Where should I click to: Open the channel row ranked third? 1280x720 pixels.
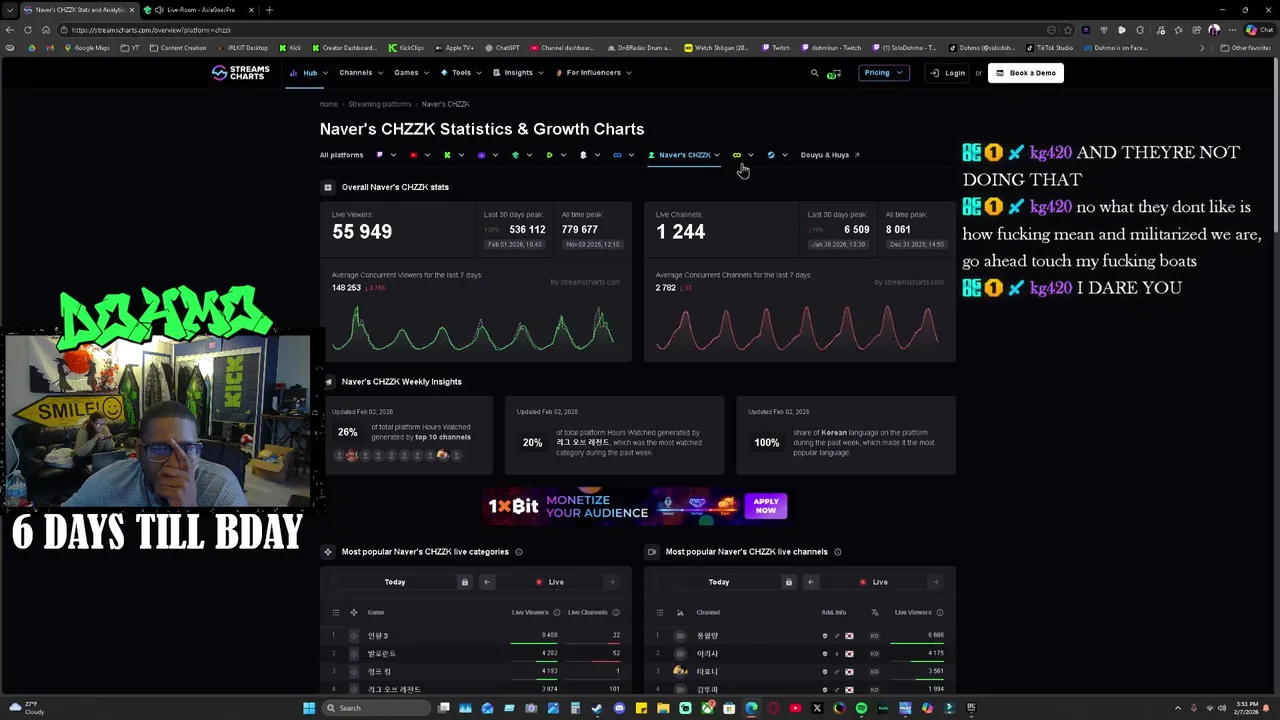pos(800,671)
